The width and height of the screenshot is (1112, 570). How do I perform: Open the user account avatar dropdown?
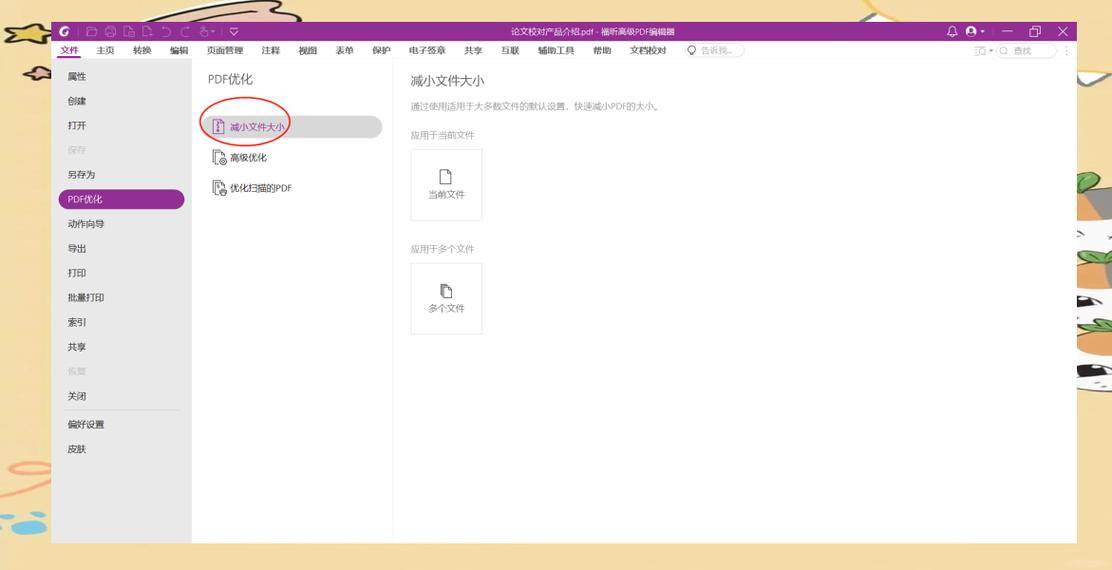click(975, 31)
